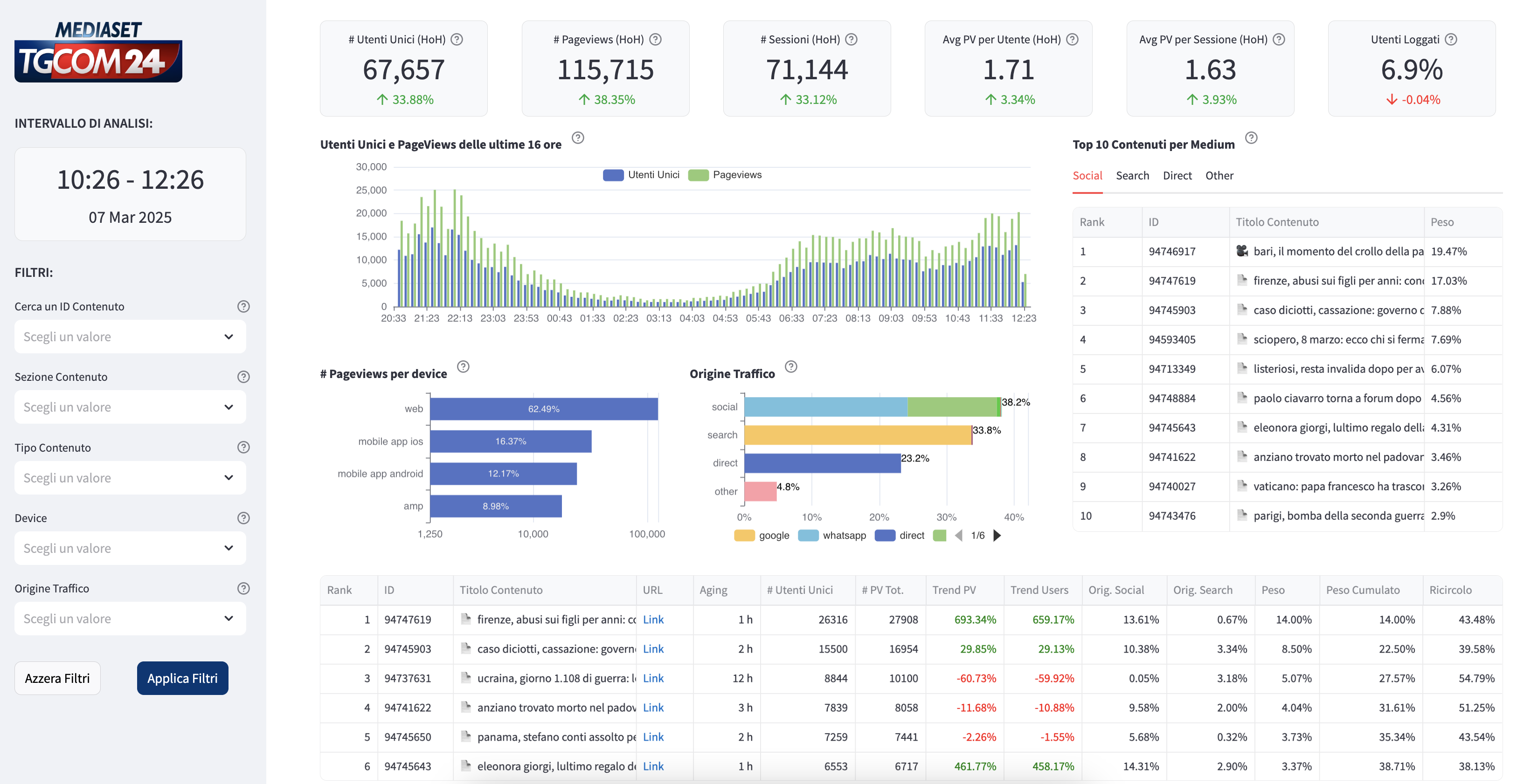
Task: Switch to the Search tab
Action: tap(1132, 176)
